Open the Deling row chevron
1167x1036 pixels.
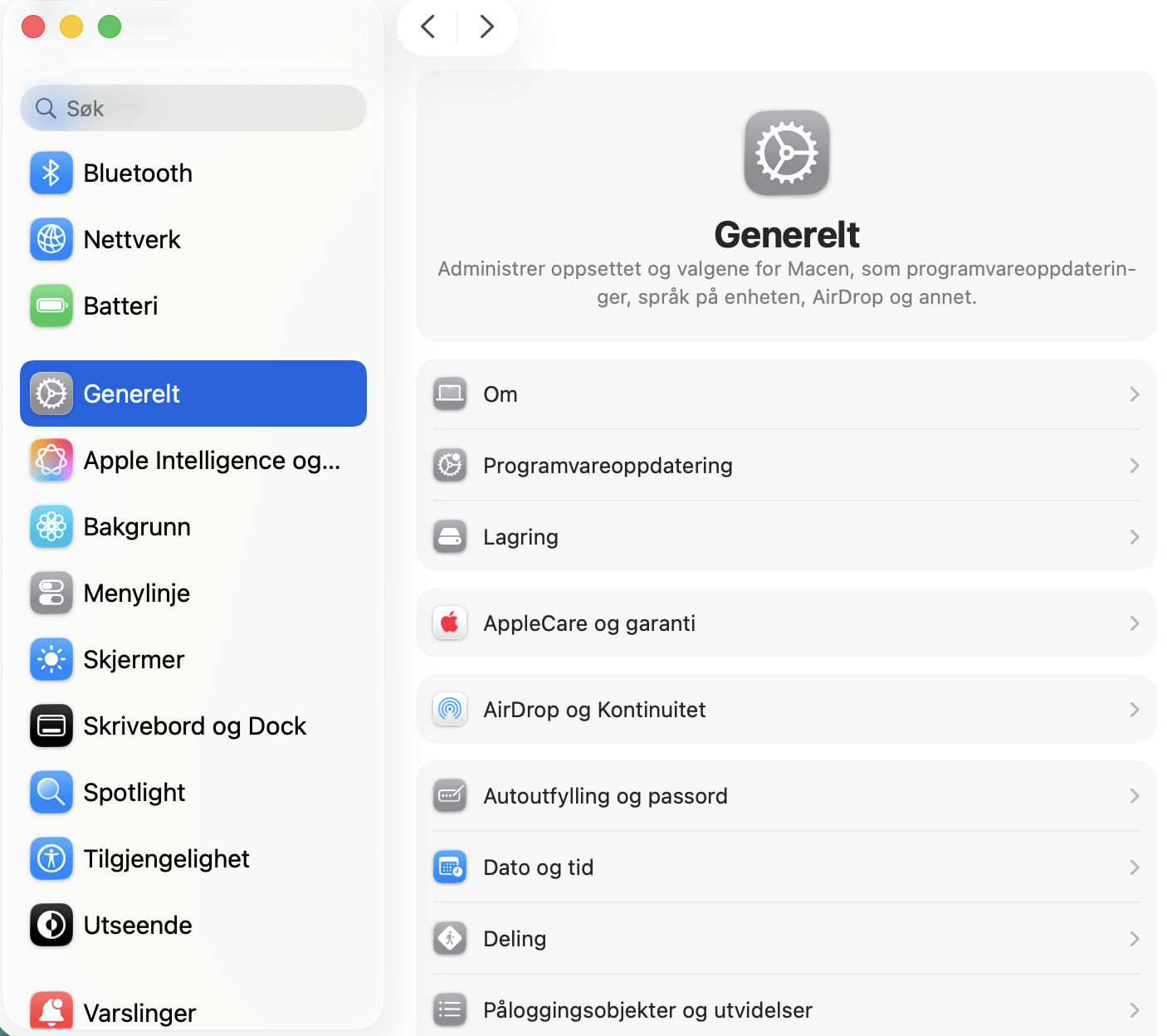click(x=1135, y=939)
